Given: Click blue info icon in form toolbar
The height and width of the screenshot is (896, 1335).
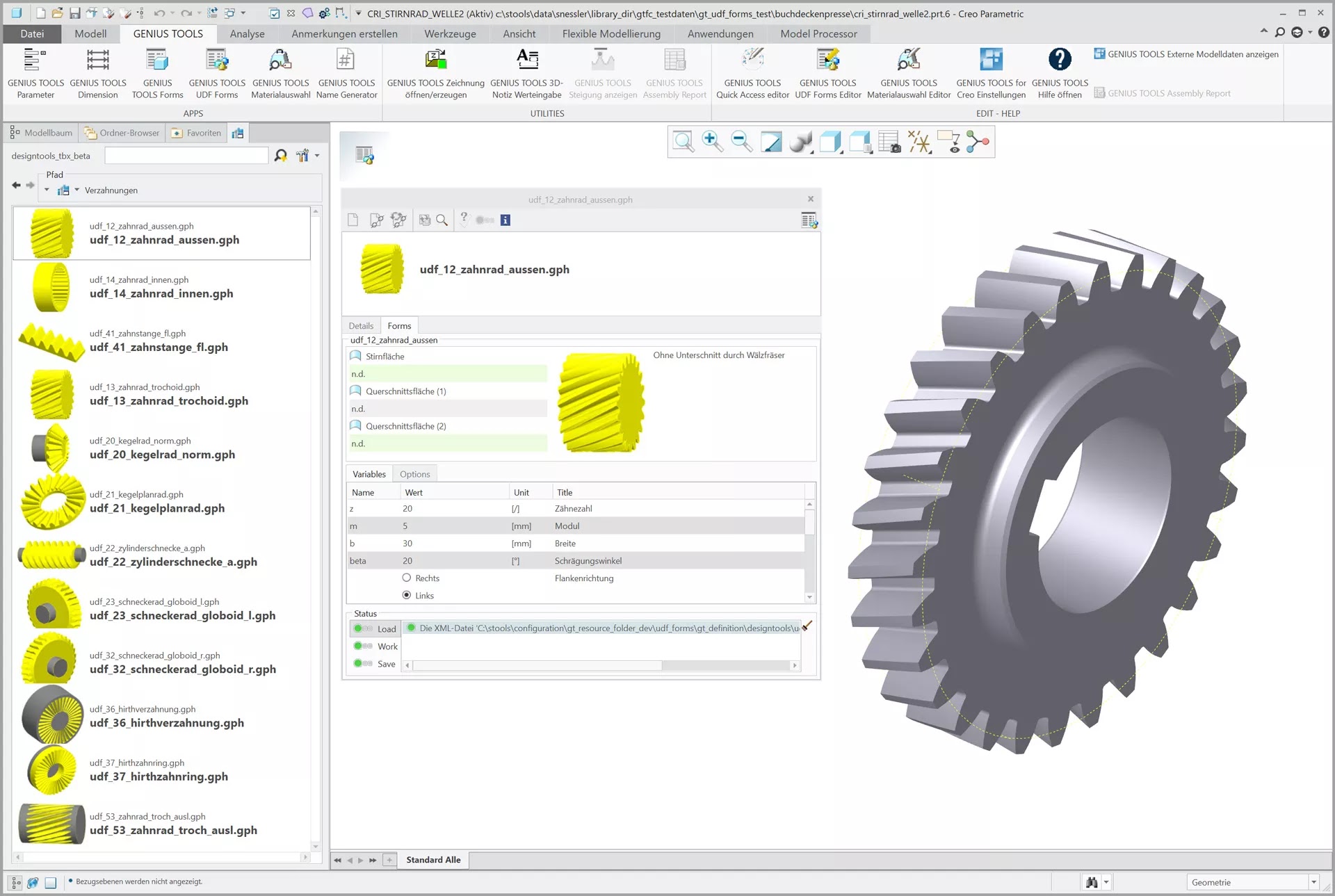Looking at the screenshot, I should tap(505, 220).
